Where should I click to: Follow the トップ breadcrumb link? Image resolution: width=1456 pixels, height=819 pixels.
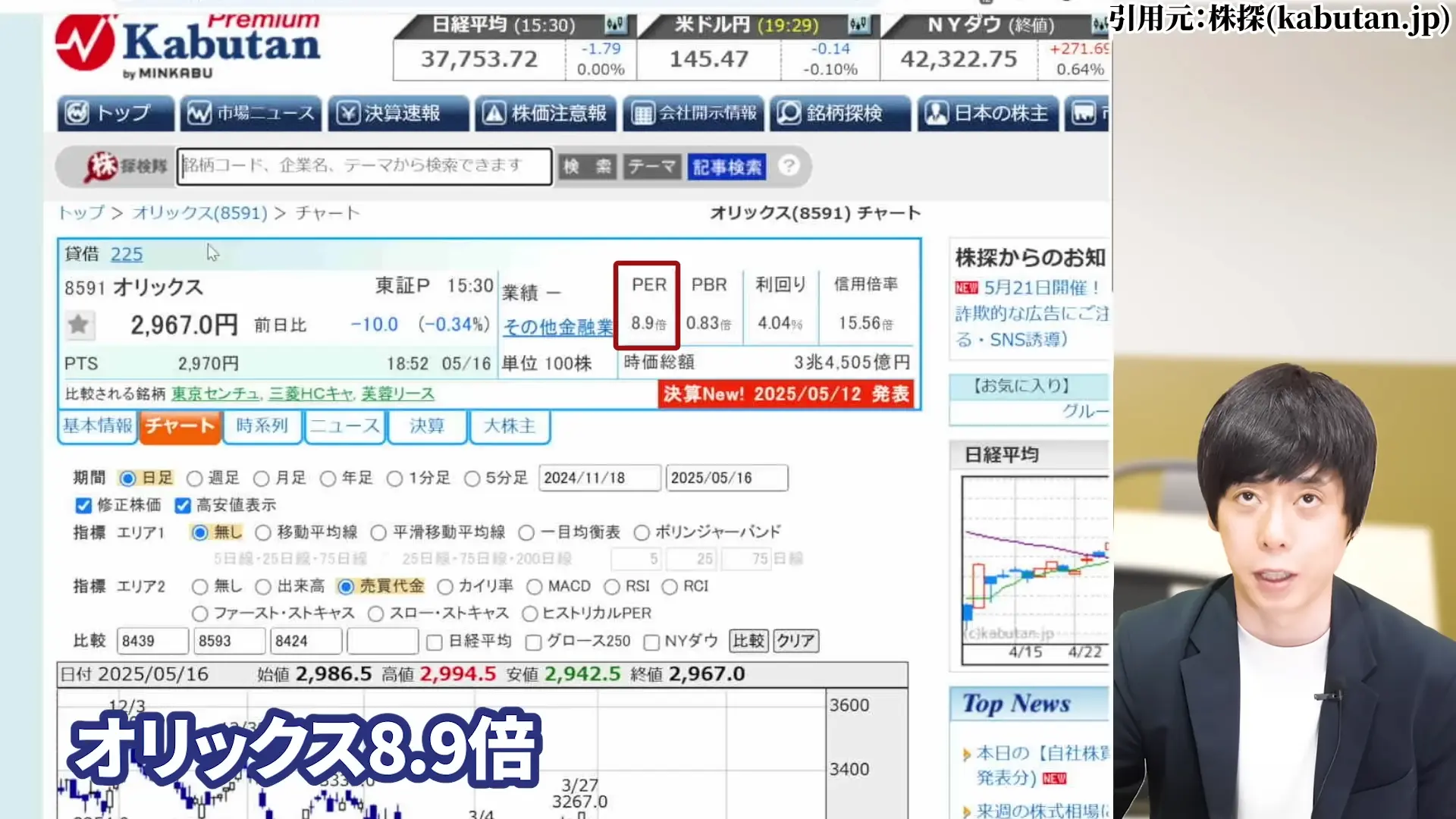click(82, 212)
